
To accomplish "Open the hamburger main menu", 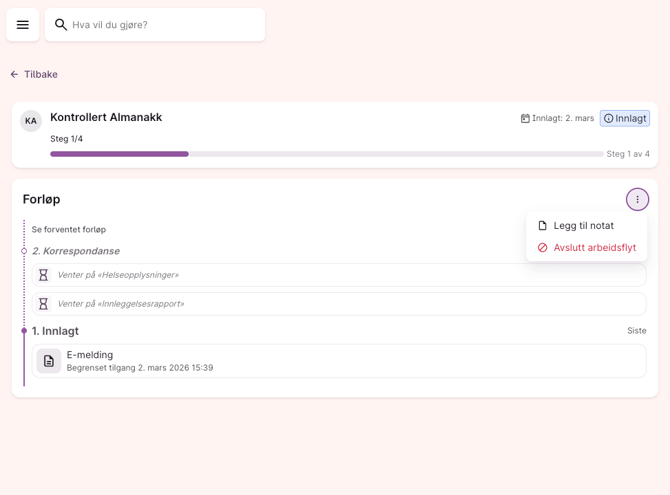I will (x=23, y=25).
